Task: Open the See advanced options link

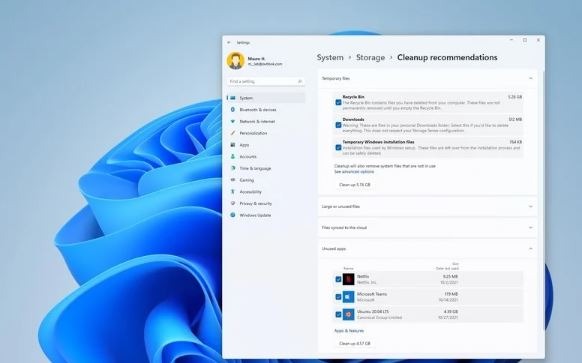Action: coord(354,172)
